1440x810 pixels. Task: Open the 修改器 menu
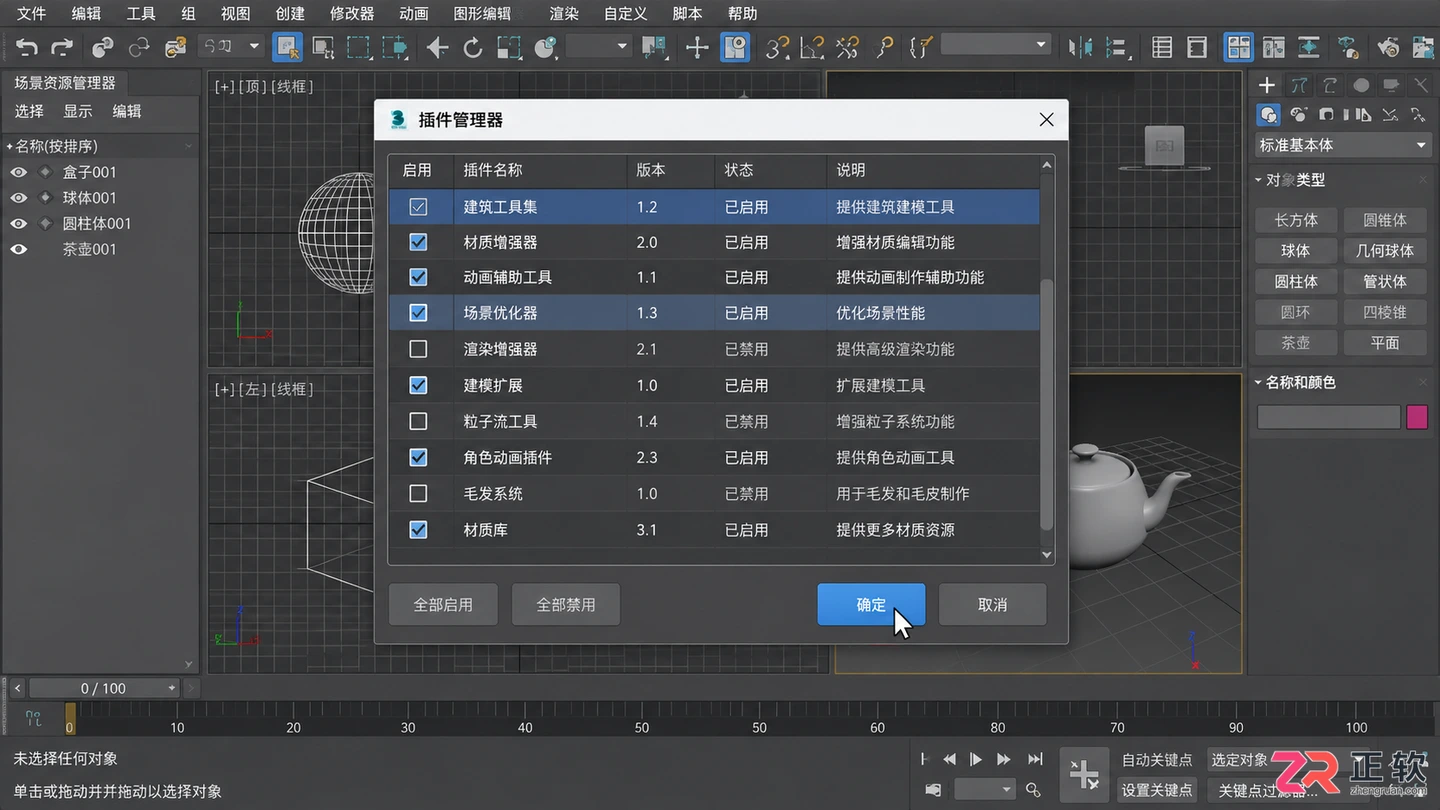[352, 14]
